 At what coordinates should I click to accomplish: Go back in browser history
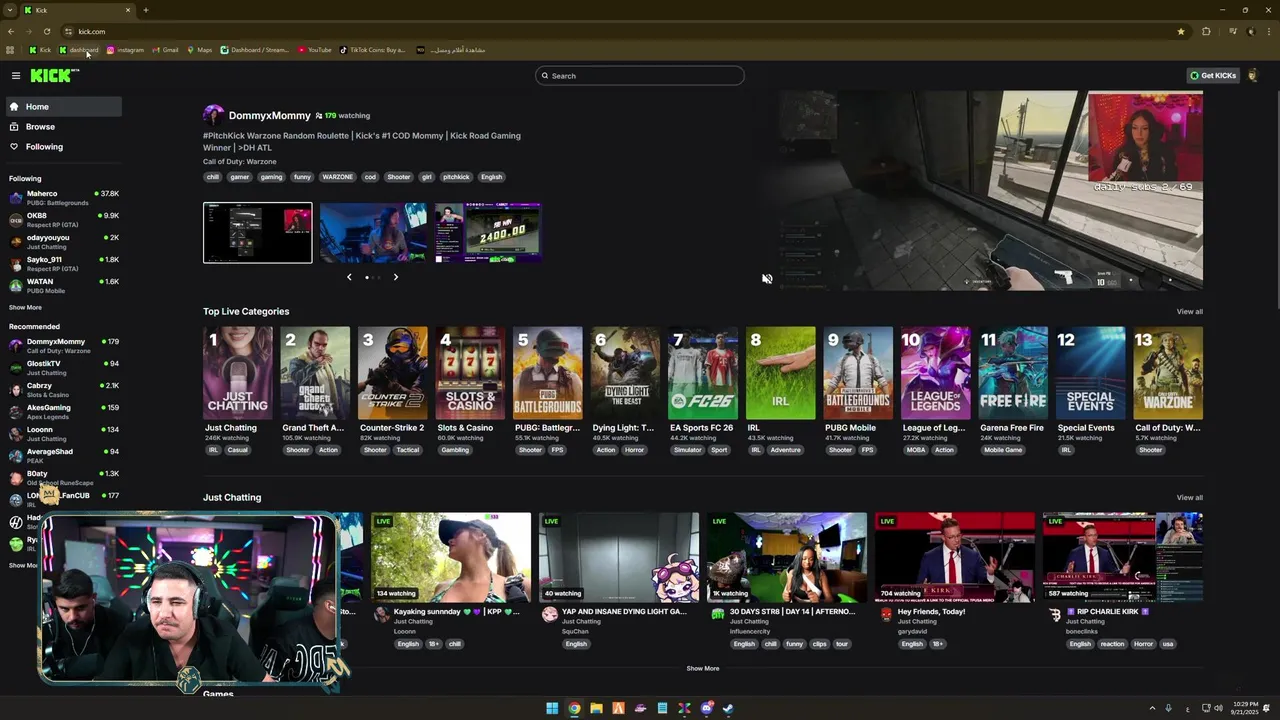tap(11, 31)
